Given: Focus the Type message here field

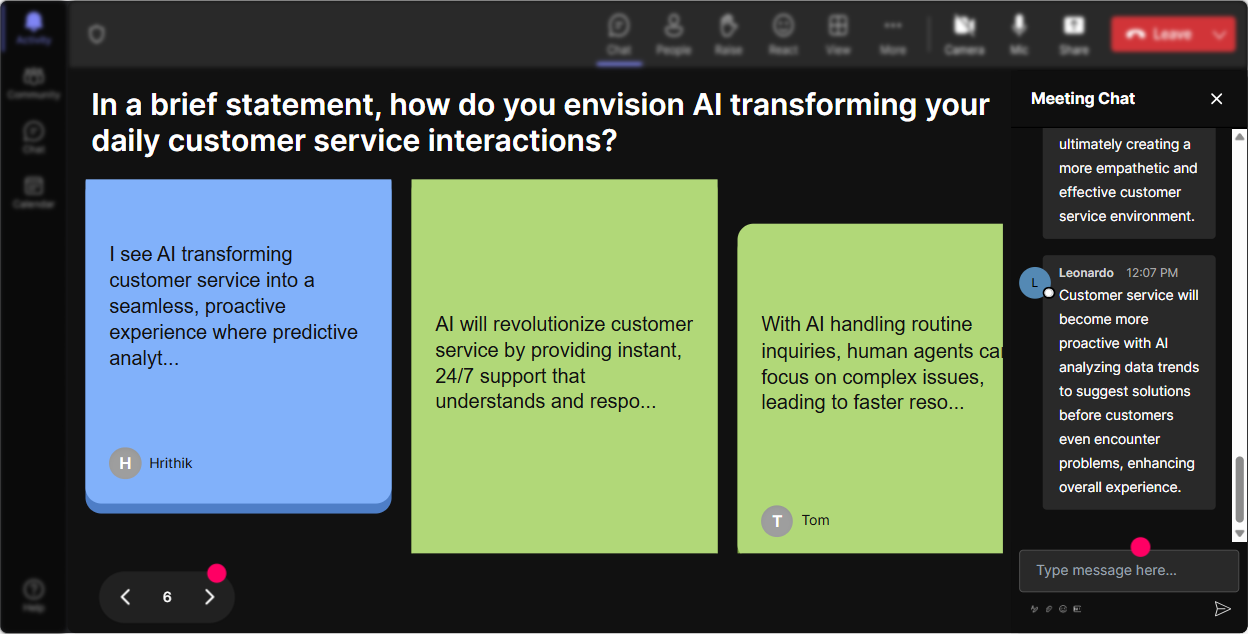Looking at the screenshot, I should coord(1129,571).
